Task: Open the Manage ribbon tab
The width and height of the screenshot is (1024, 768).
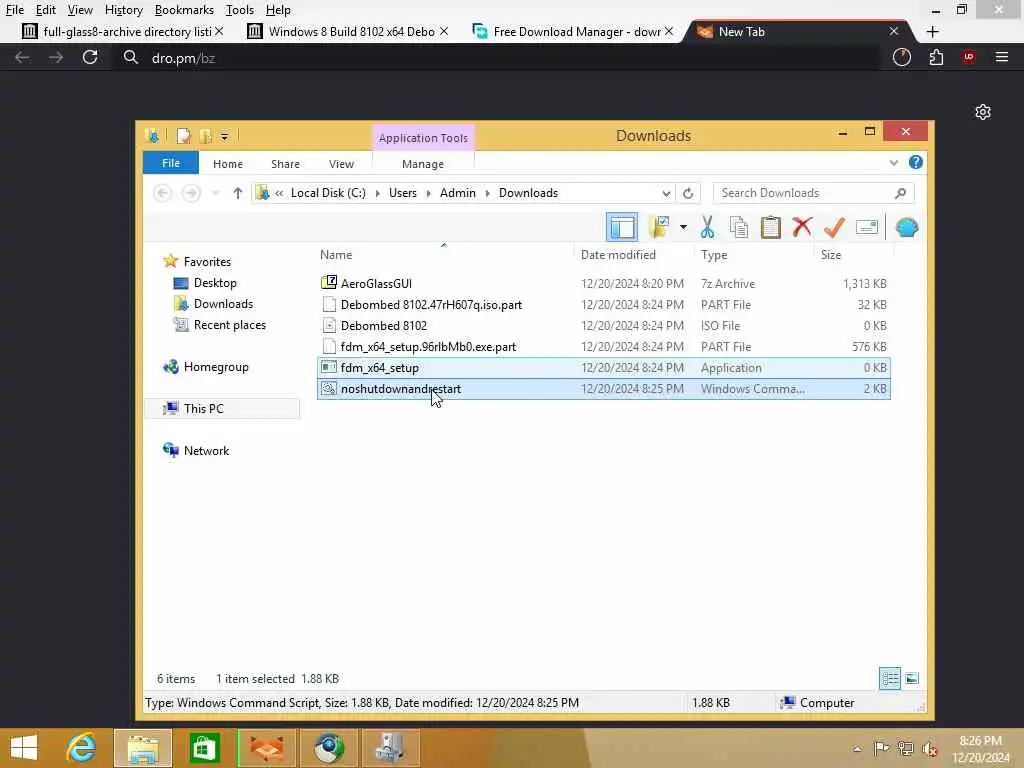Action: pyautogui.click(x=423, y=164)
